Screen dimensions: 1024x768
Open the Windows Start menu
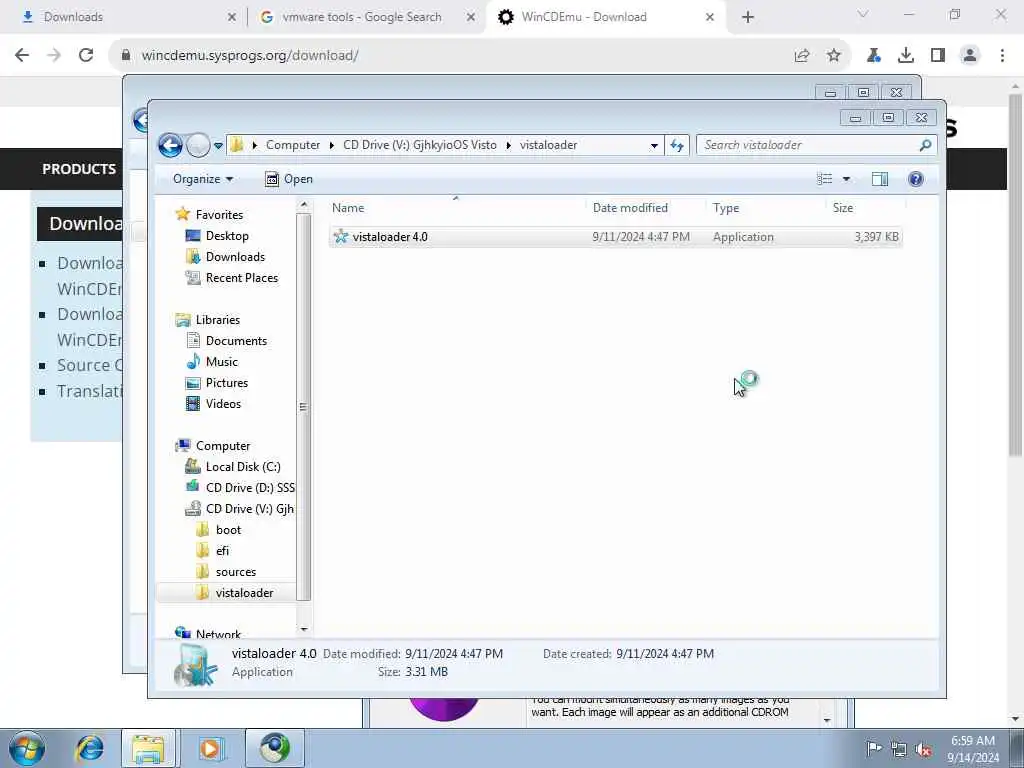pos(27,748)
